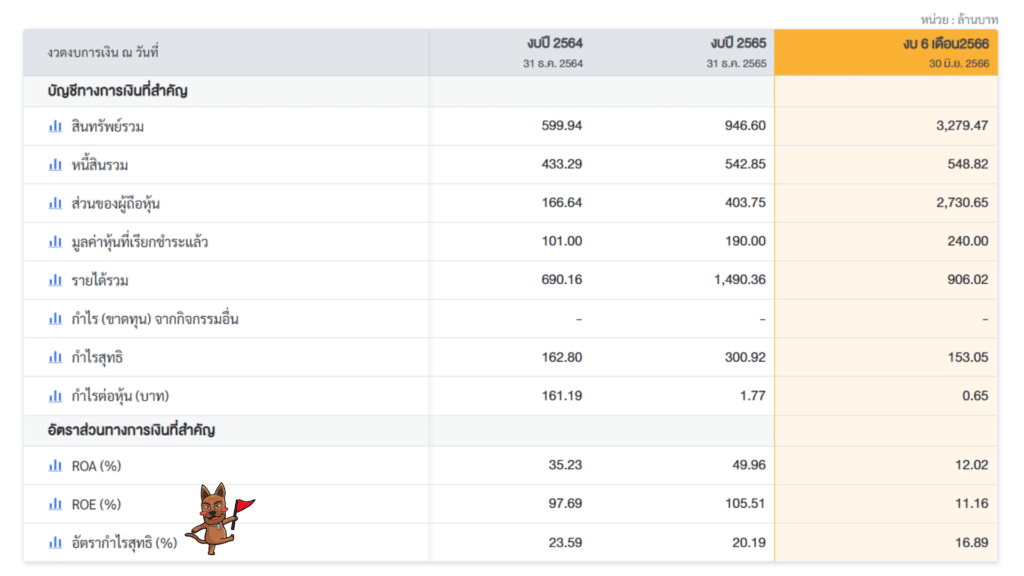Open the chart icon beside ROE (%)
The image size is (1024, 576).
point(55,504)
